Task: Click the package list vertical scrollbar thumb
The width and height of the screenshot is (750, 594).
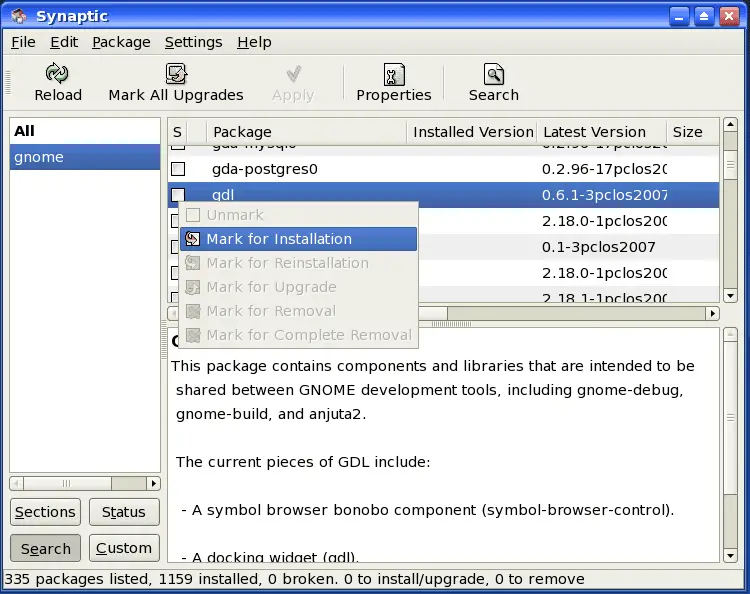Action: point(730,164)
